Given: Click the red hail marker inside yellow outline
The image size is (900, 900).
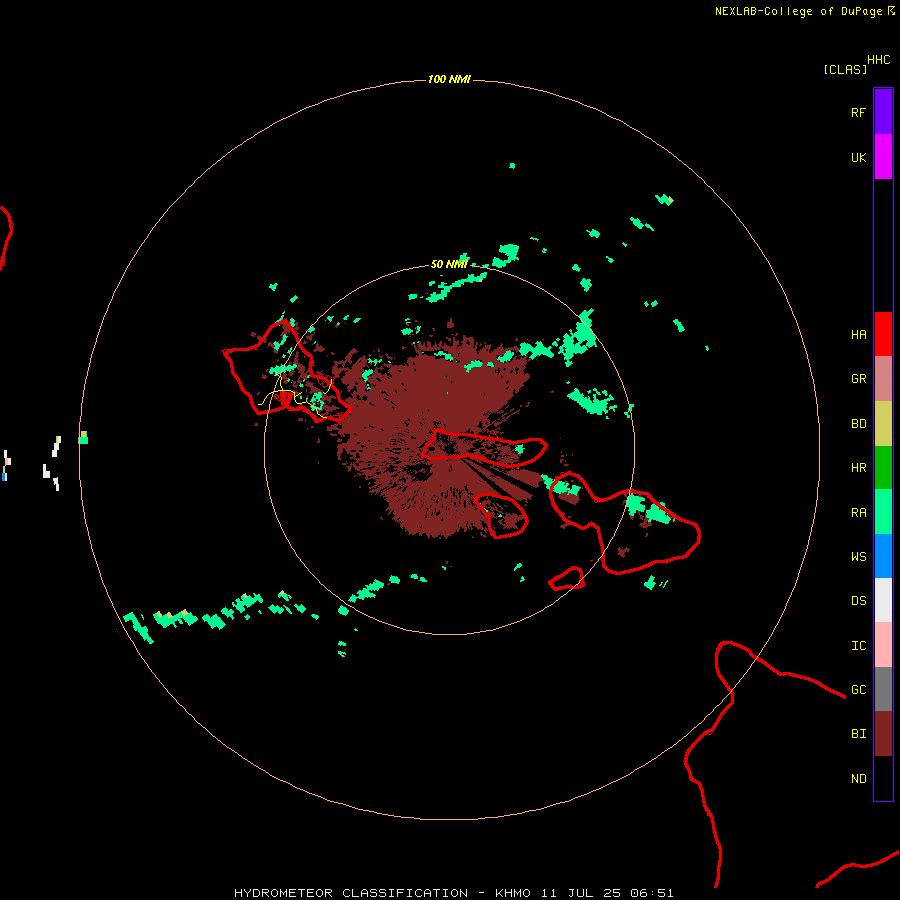Looking at the screenshot, I should pos(285,398).
